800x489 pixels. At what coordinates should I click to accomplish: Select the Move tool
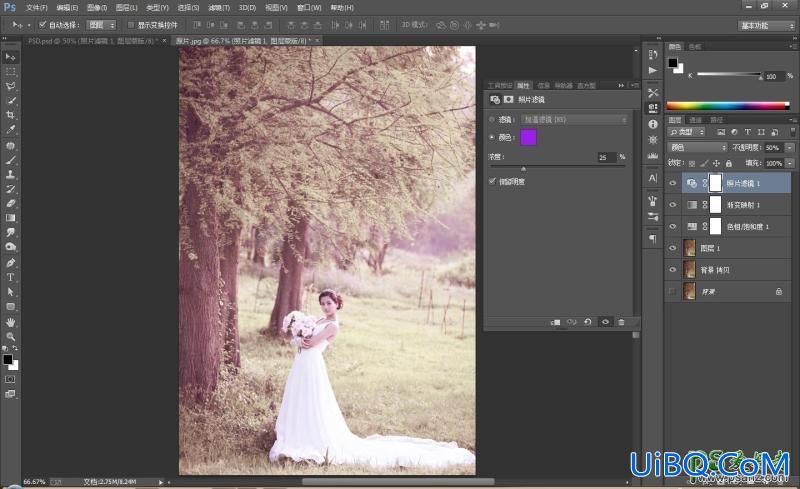click(10, 57)
